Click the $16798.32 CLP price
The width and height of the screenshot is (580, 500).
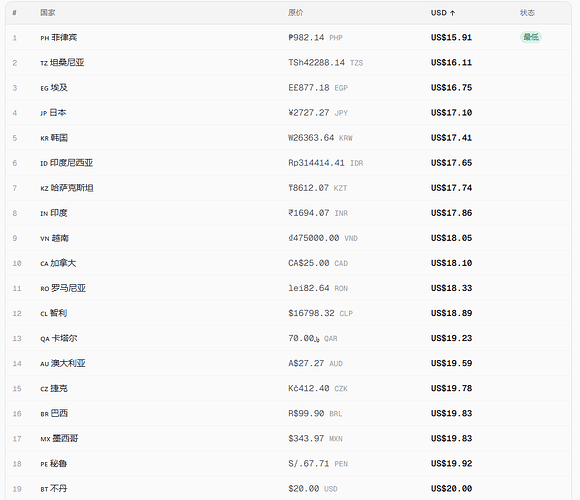click(x=320, y=314)
